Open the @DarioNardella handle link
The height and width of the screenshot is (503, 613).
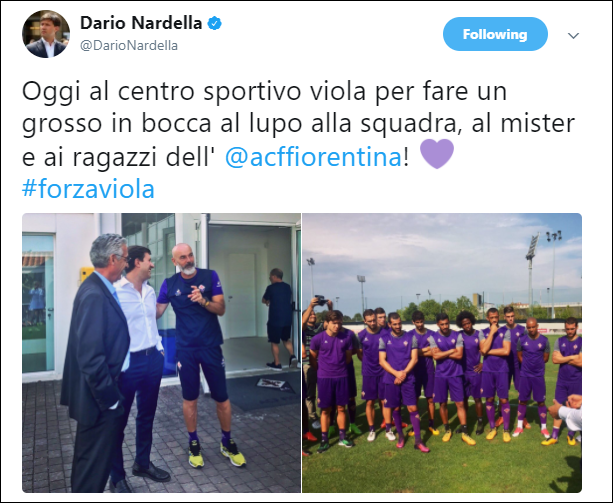pos(129,45)
